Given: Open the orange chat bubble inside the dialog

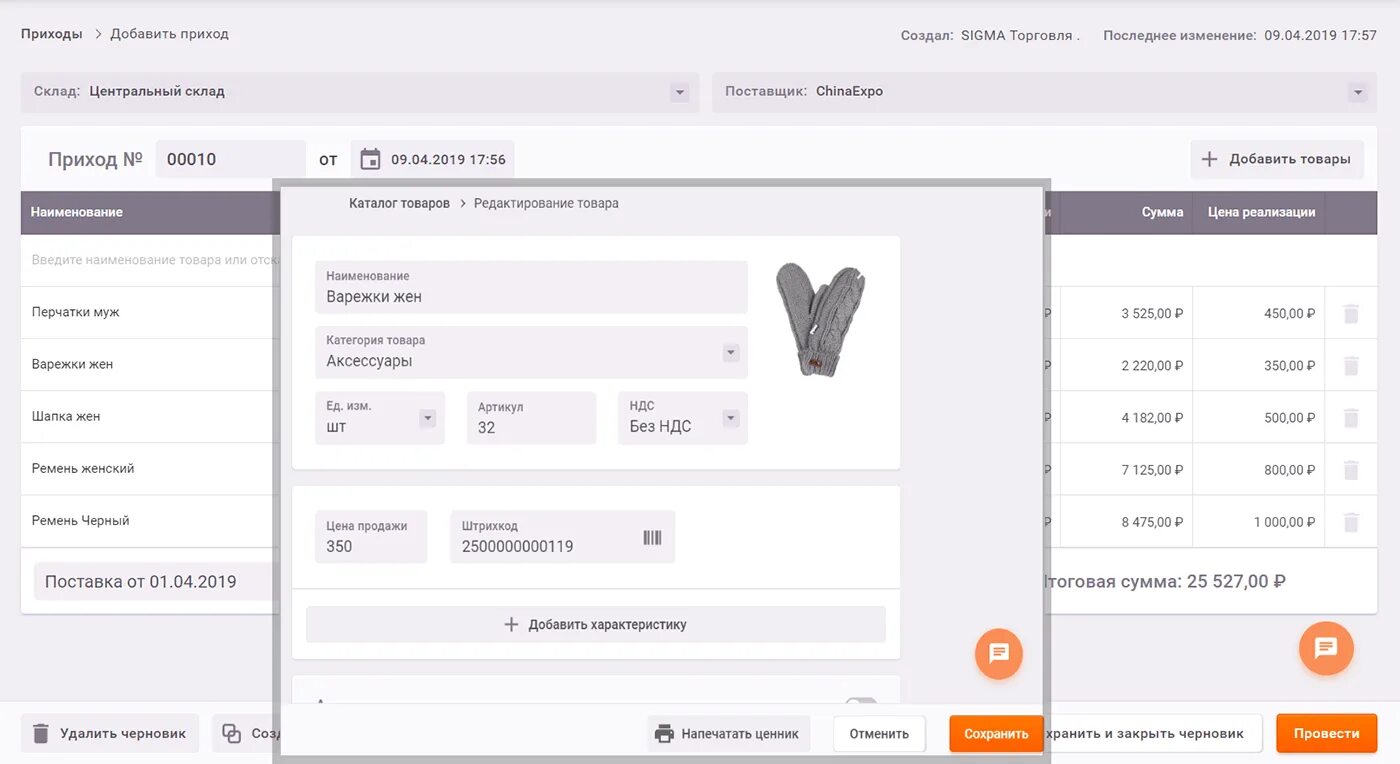Looking at the screenshot, I should click(999, 654).
